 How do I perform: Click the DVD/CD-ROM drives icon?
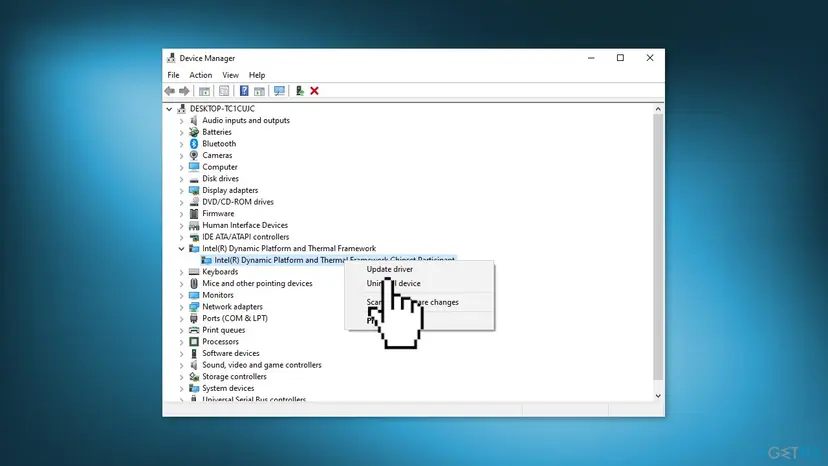[x=194, y=202]
